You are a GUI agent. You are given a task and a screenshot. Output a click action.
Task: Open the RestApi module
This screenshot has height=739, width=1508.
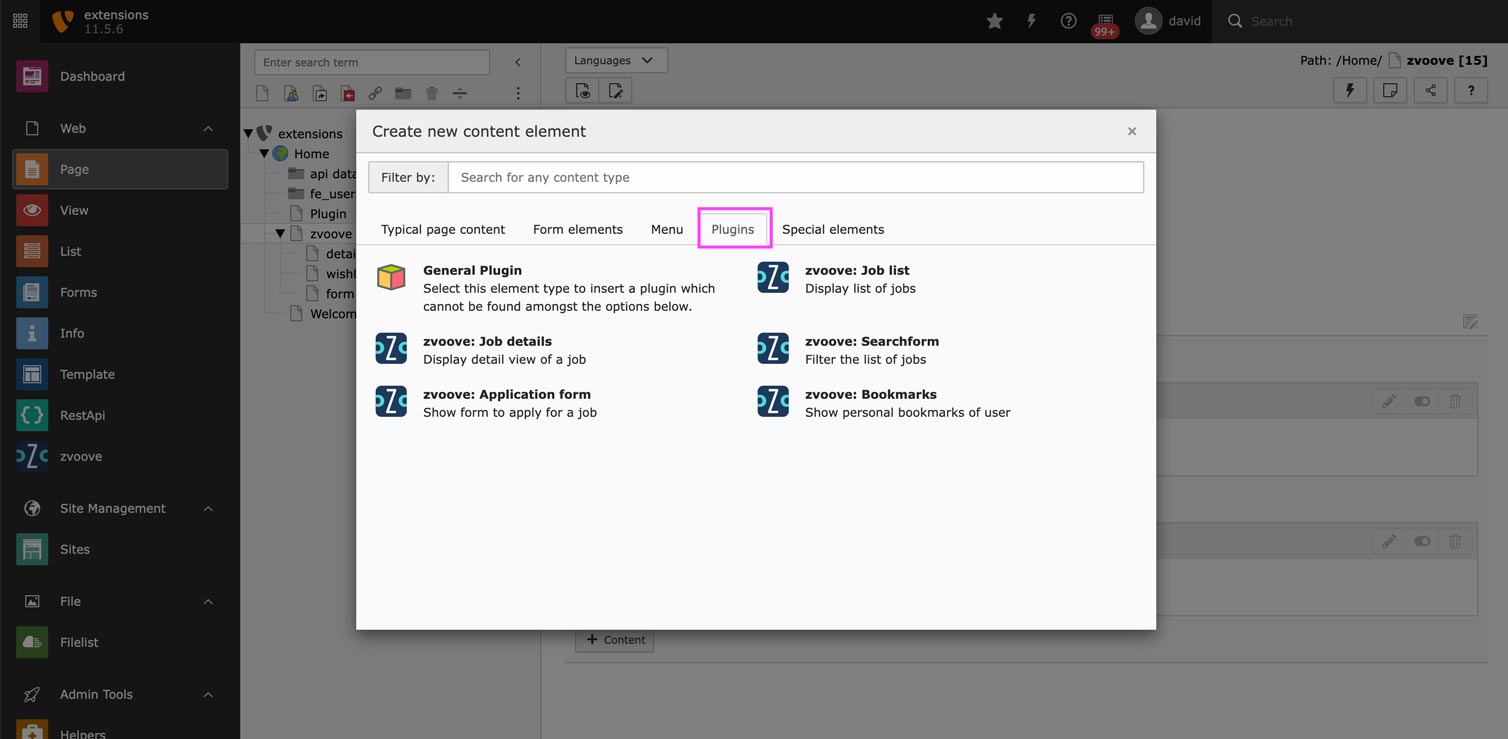coord(120,415)
